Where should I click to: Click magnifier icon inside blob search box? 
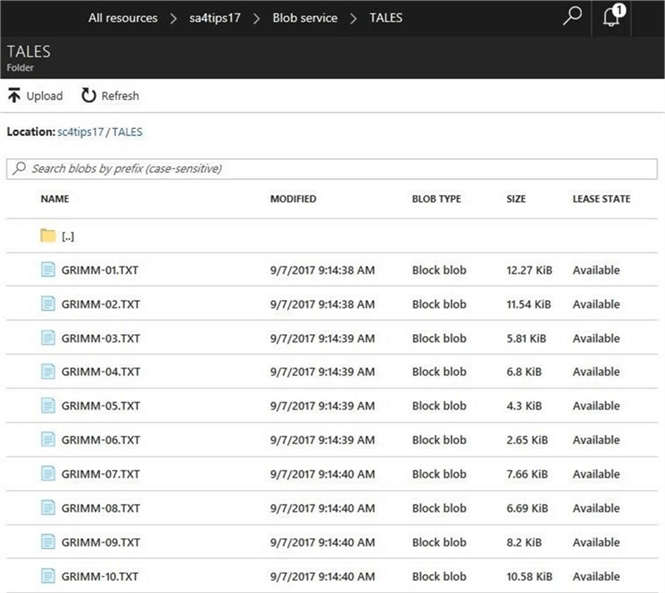tap(19, 168)
